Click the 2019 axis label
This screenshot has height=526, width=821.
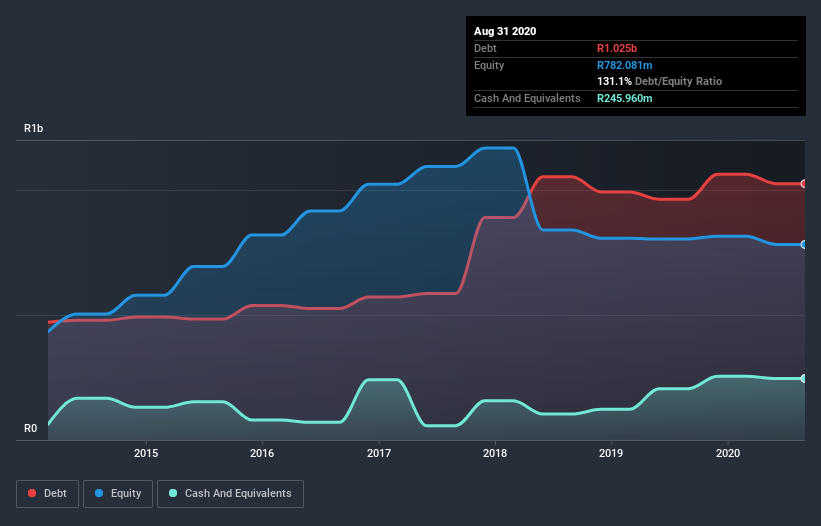pos(611,453)
